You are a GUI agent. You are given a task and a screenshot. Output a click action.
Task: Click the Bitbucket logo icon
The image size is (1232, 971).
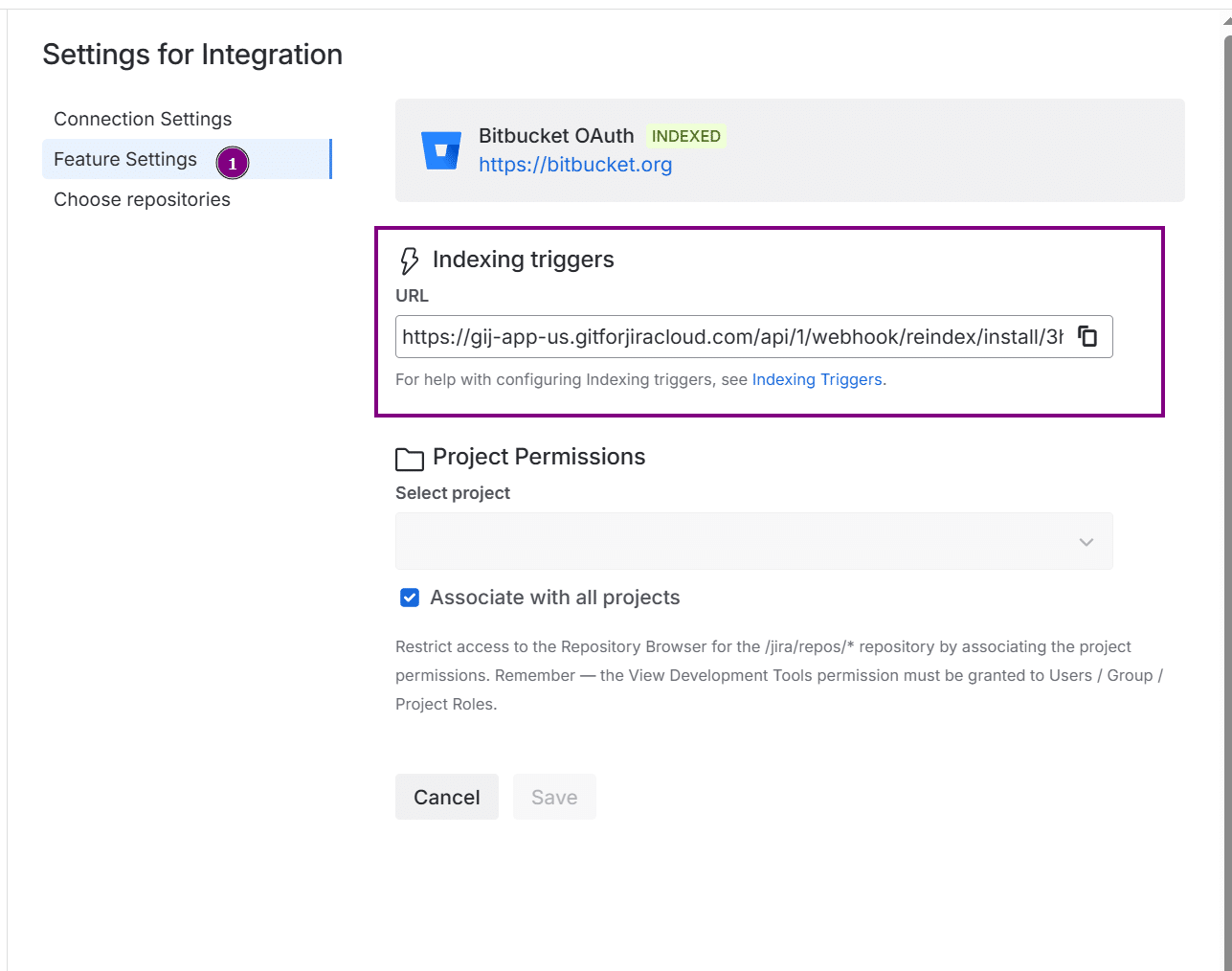tap(441, 150)
